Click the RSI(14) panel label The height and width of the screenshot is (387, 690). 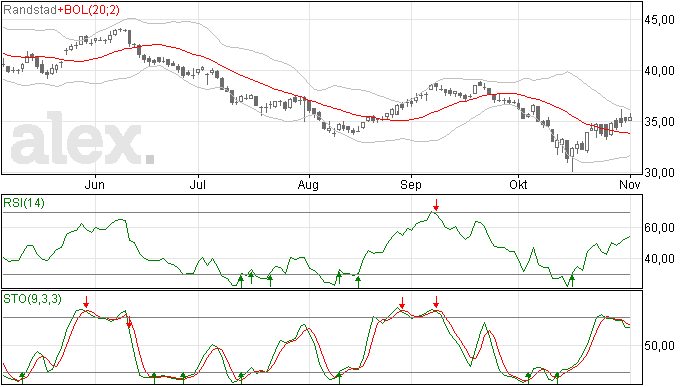[x=24, y=203]
